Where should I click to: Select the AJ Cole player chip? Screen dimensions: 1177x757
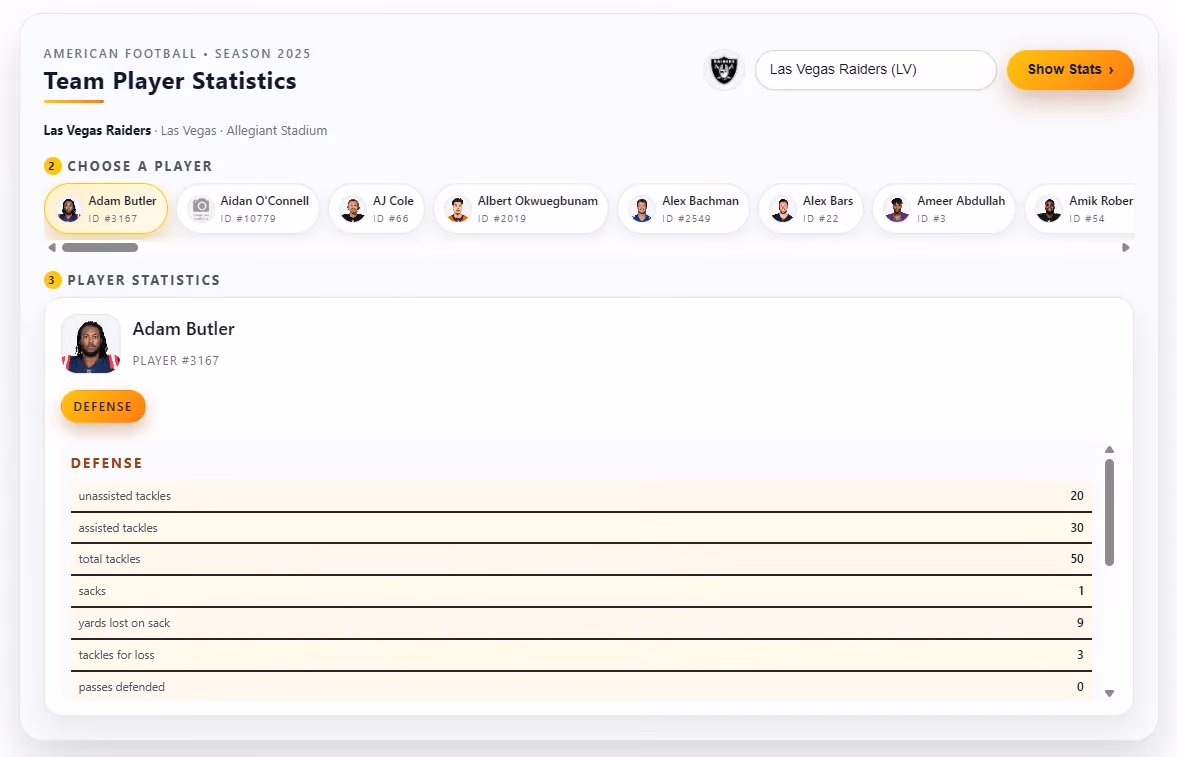coord(376,209)
